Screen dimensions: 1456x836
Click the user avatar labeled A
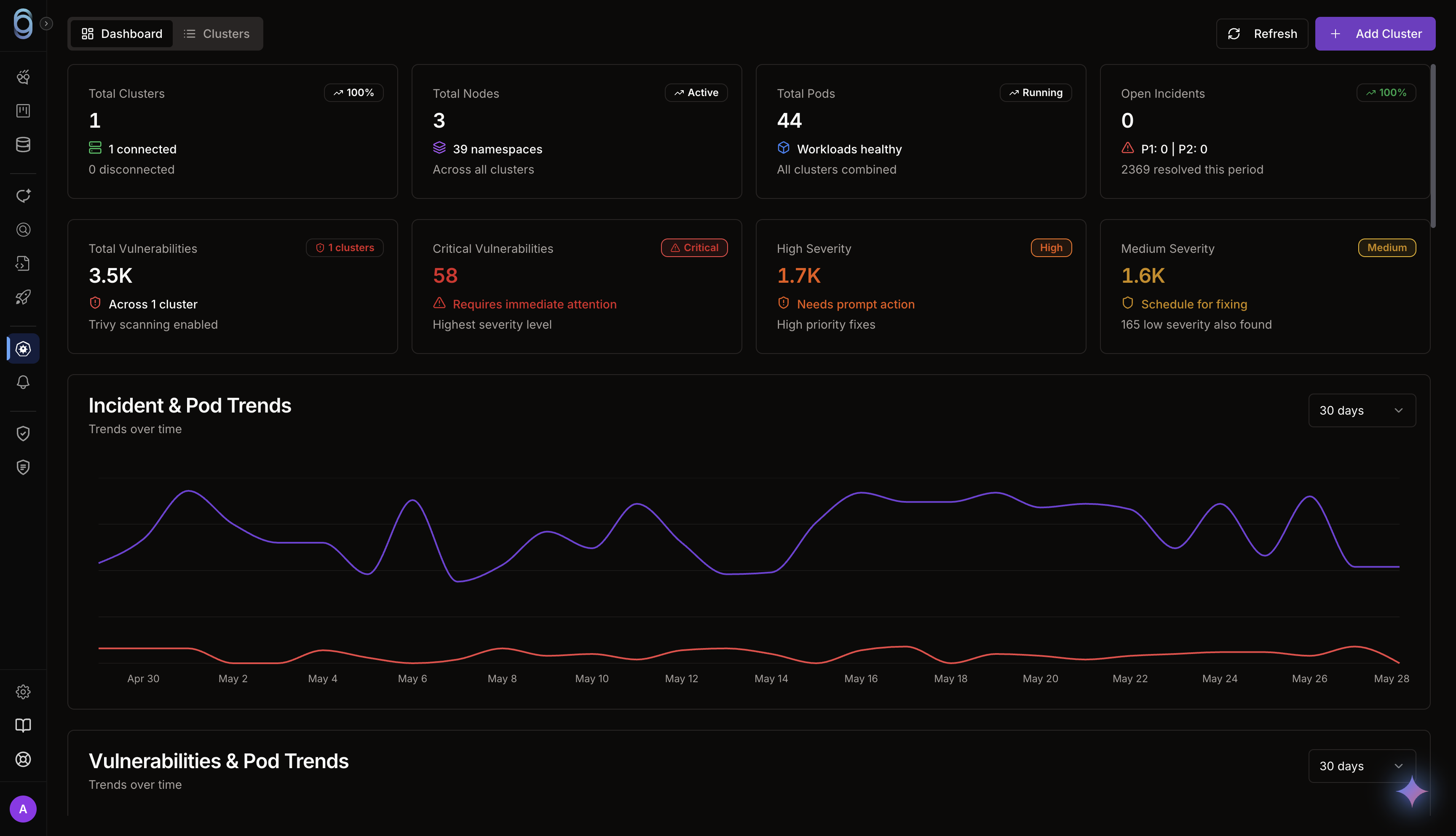point(23,809)
